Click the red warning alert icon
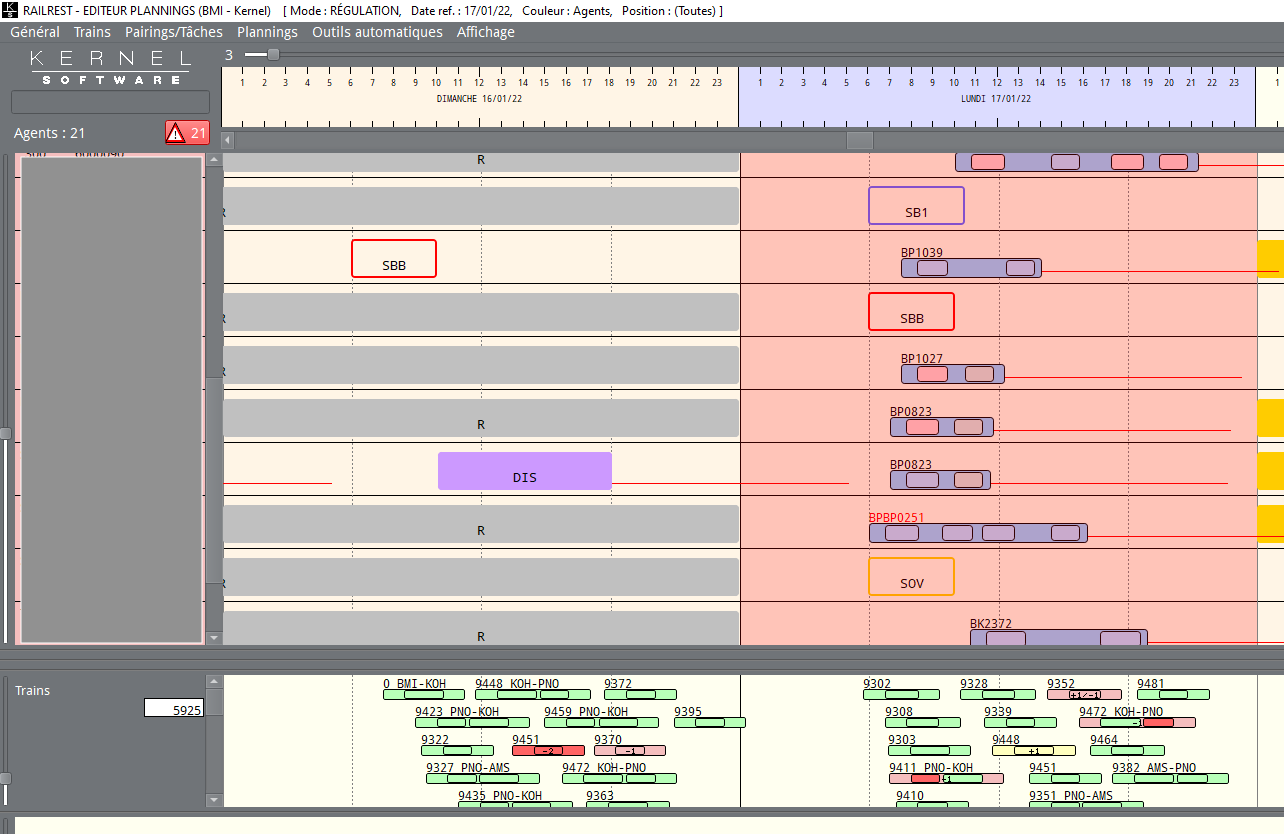 point(176,132)
